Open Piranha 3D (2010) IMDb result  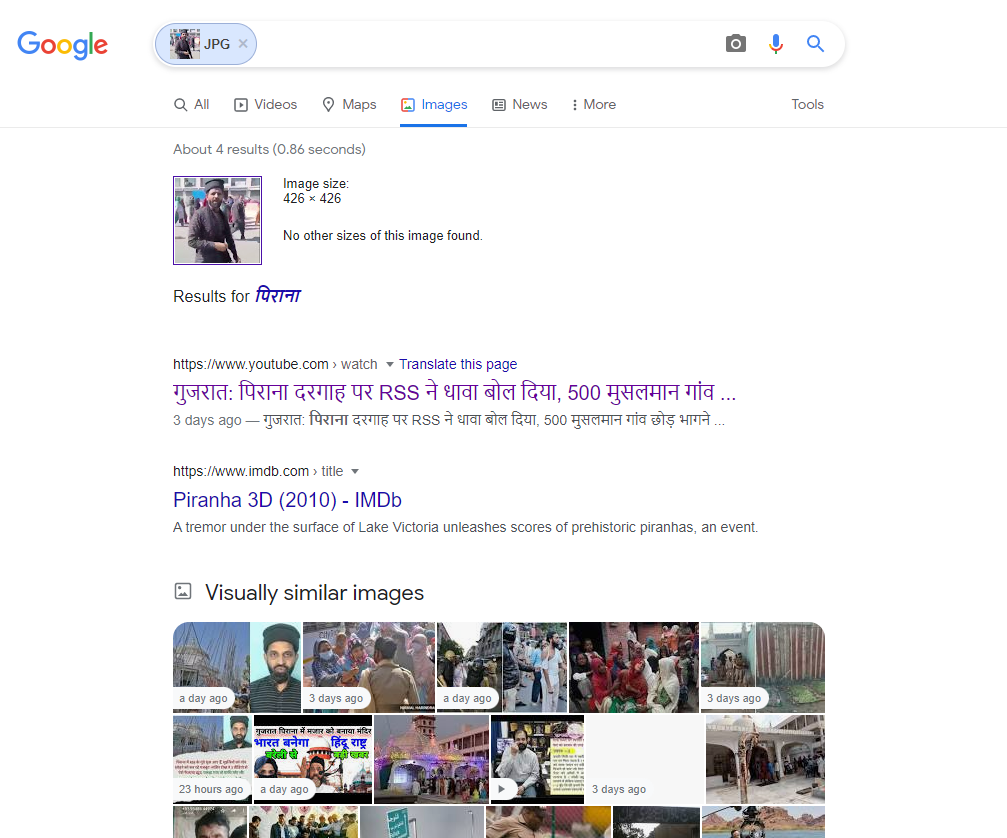287,500
